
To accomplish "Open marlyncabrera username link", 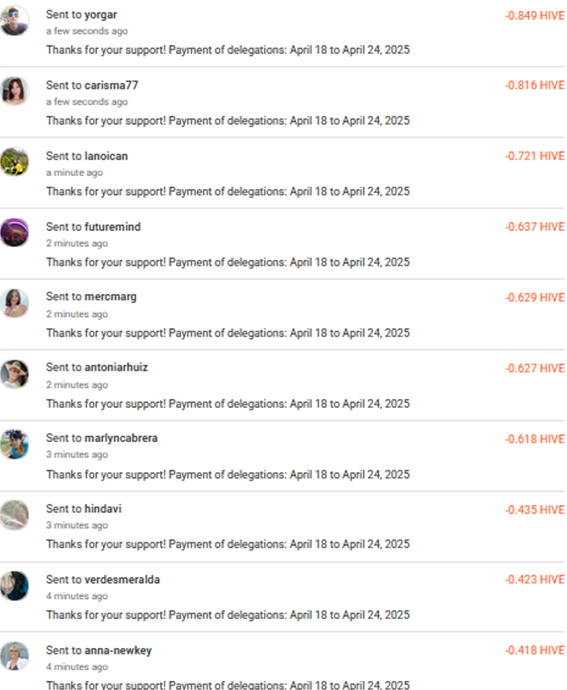I will [x=121, y=438].
